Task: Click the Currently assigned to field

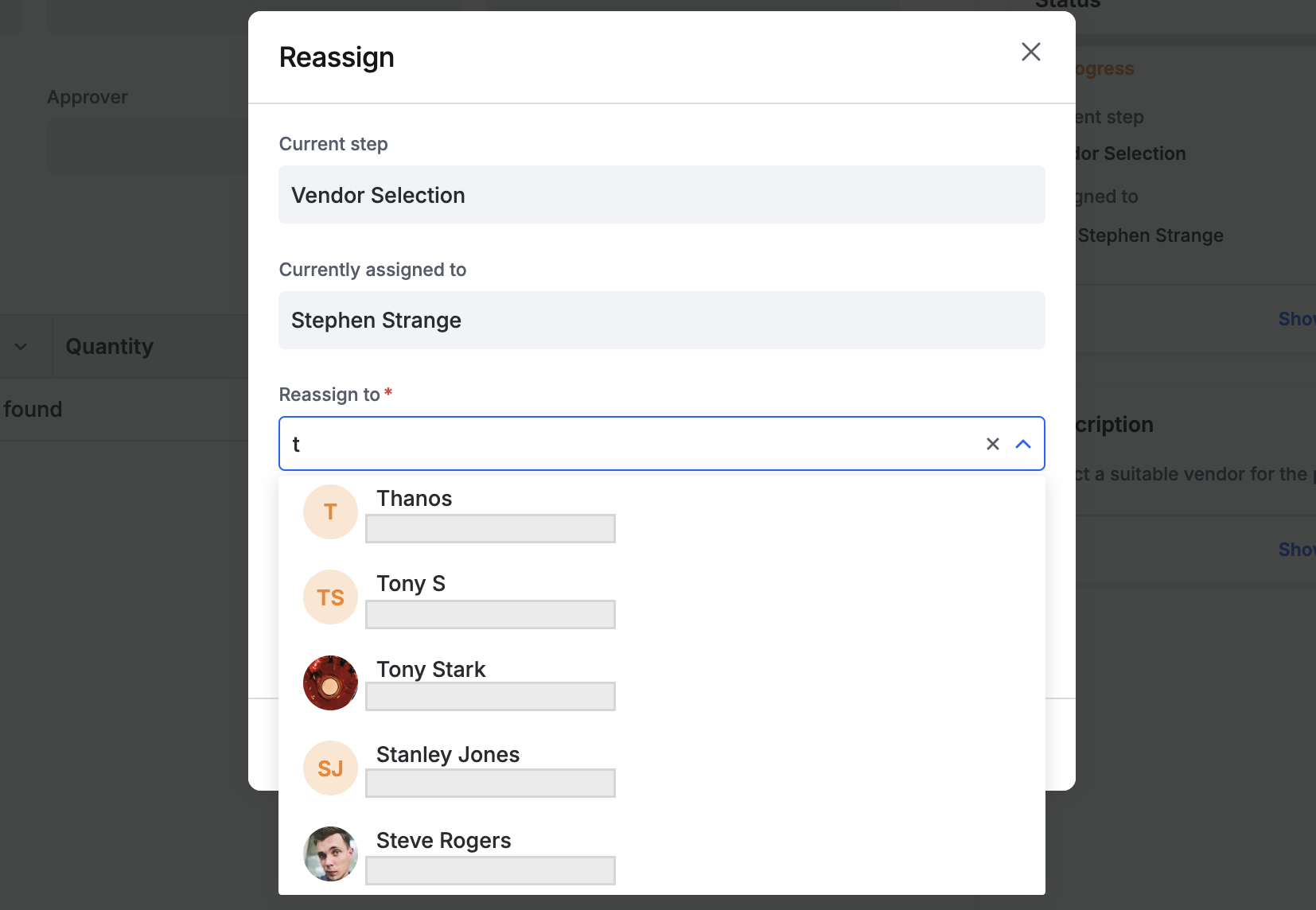Action: [x=661, y=320]
